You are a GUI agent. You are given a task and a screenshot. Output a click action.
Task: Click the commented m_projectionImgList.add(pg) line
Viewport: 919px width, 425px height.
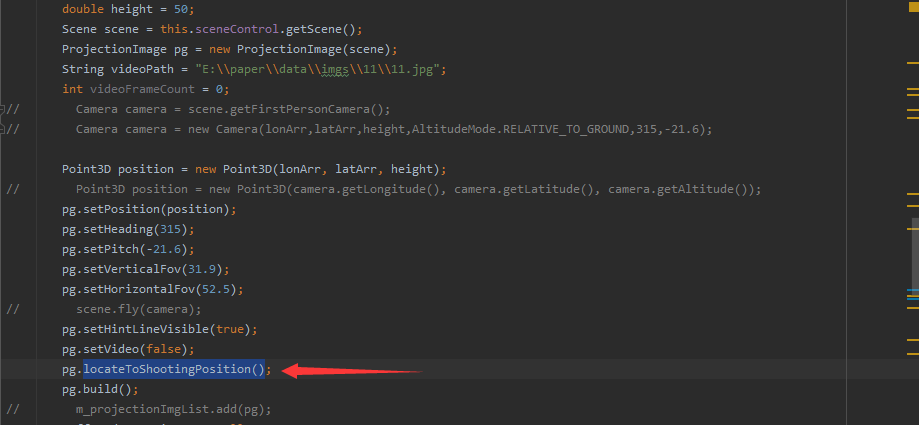click(173, 408)
